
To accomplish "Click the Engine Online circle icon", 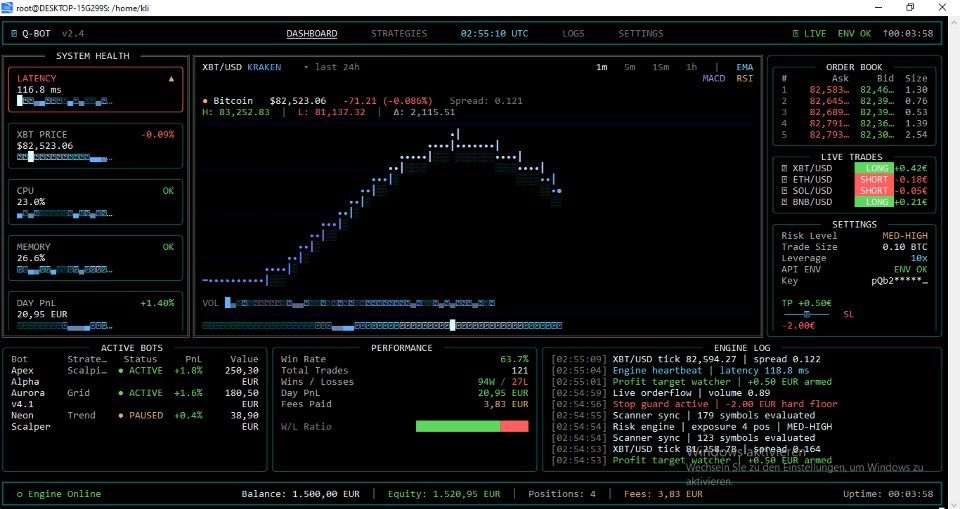I will point(20,494).
